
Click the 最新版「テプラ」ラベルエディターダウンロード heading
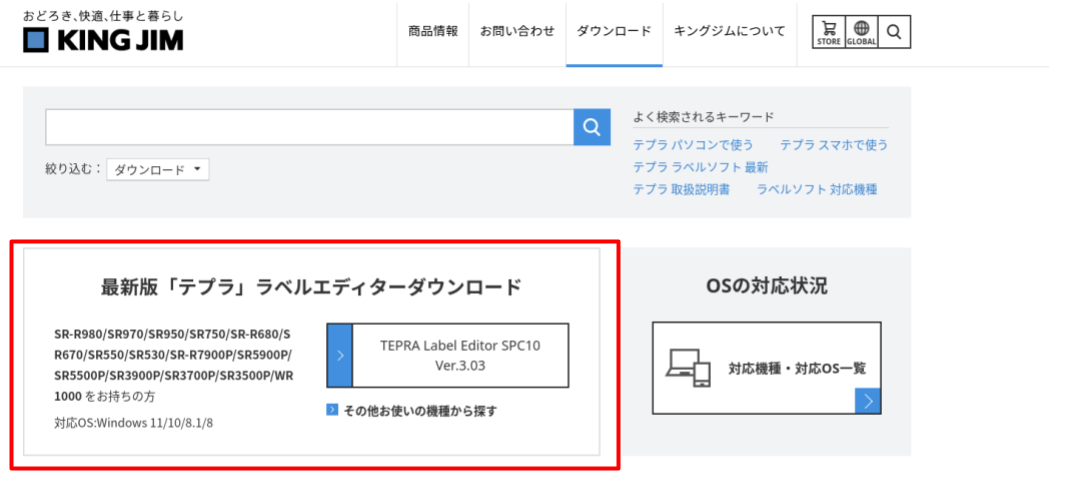[x=311, y=287]
